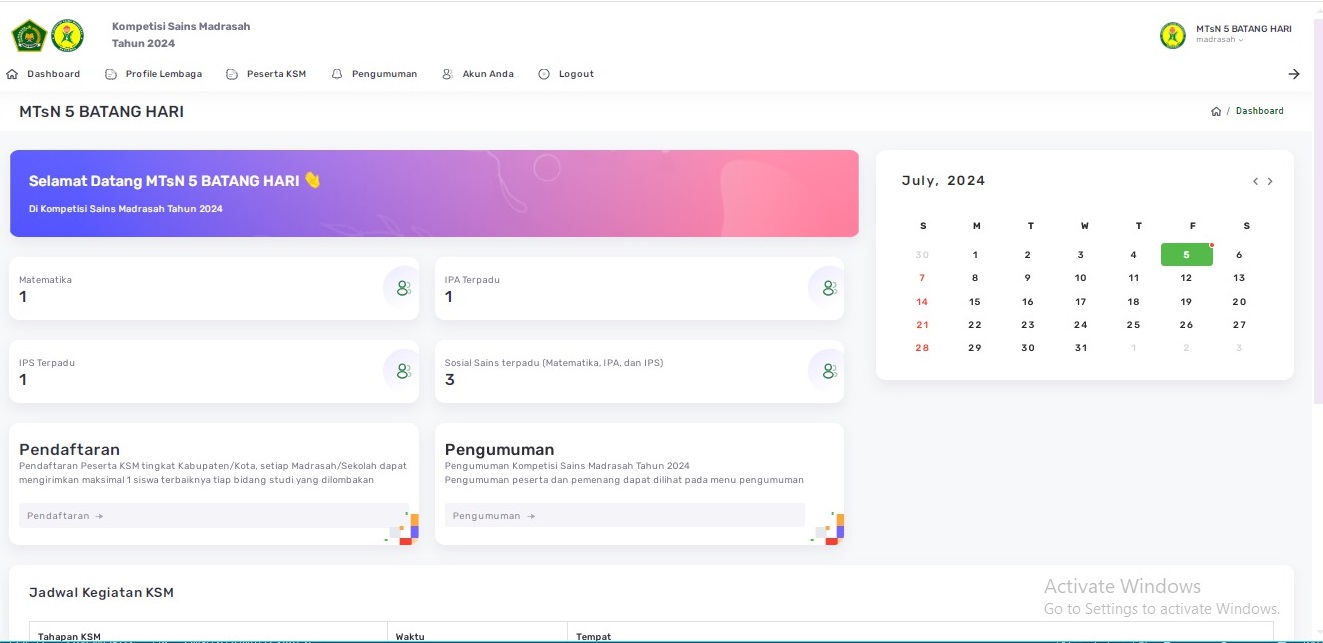Click the Logout menu item
The width and height of the screenshot is (1323, 643).
[x=567, y=74]
